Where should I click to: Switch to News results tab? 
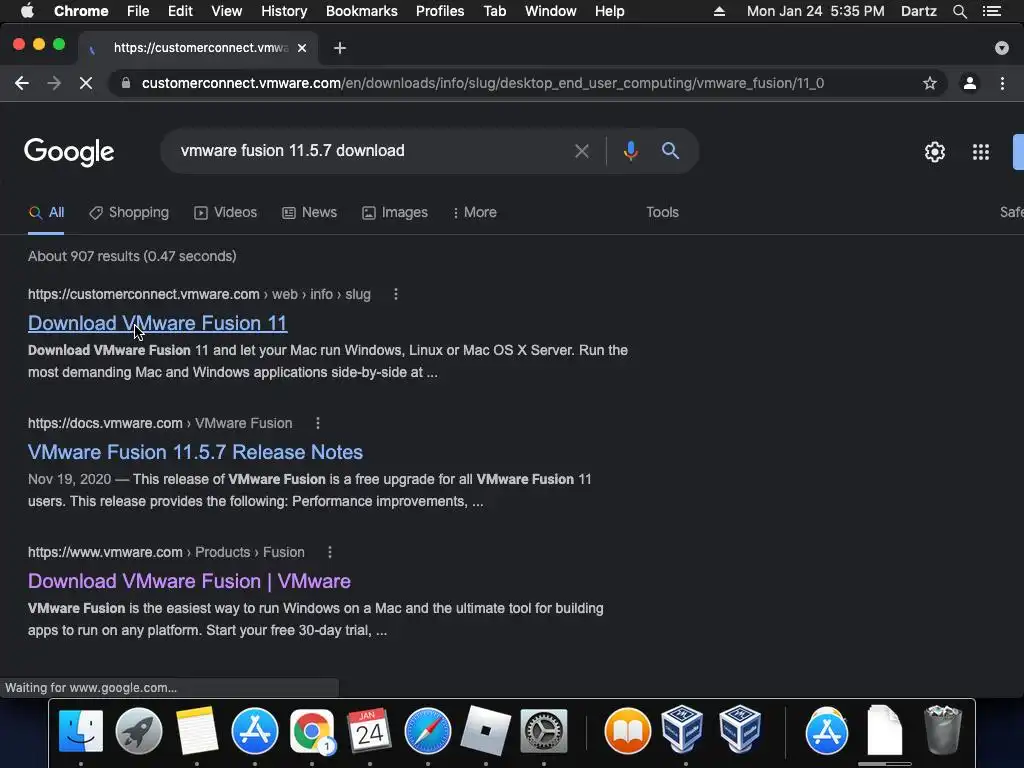(x=310, y=212)
